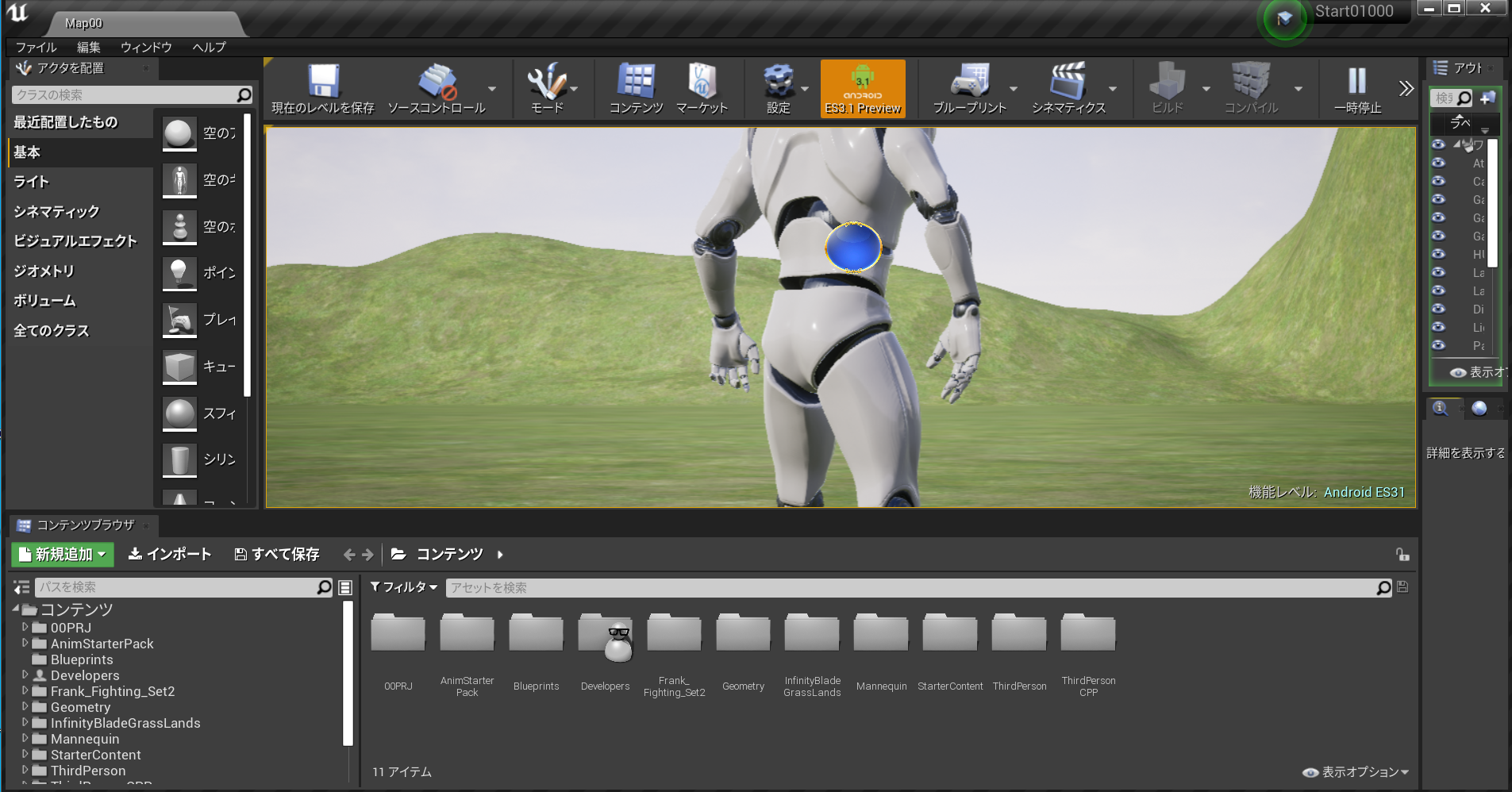Open the Modes tools icon
1512x792 pixels.
[x=546, y=81]
